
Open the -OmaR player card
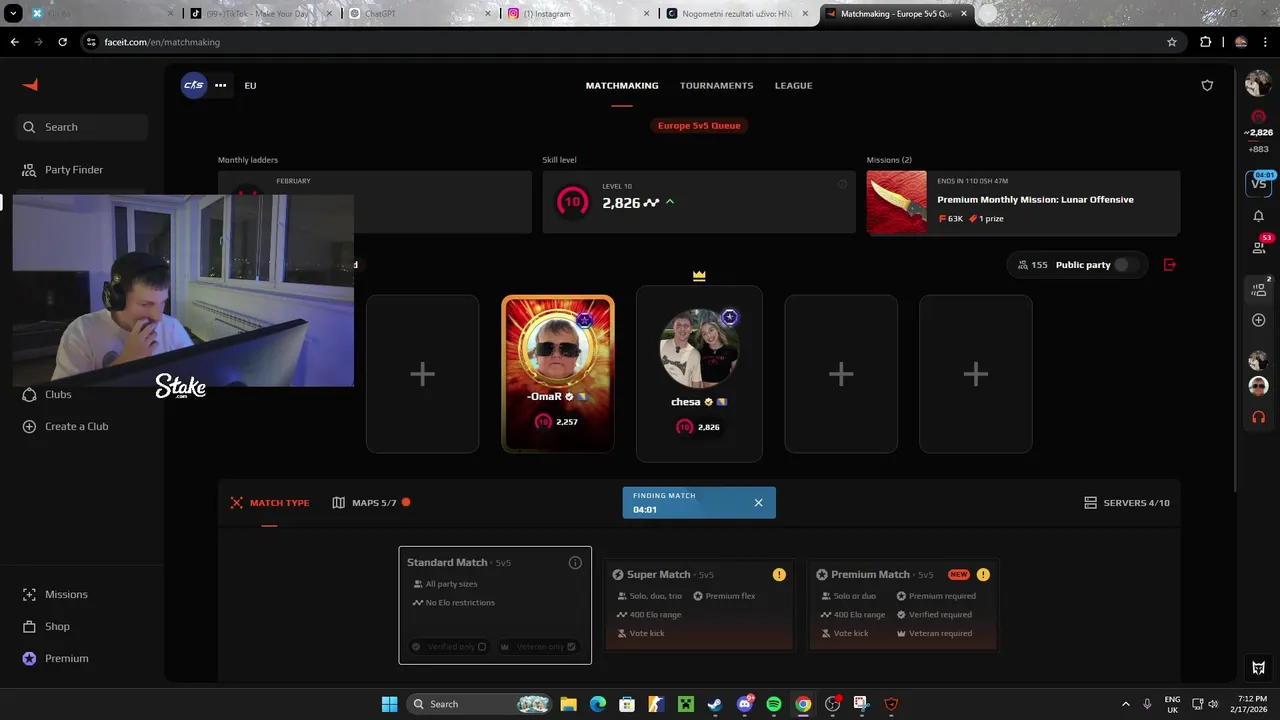coord(558,374)
